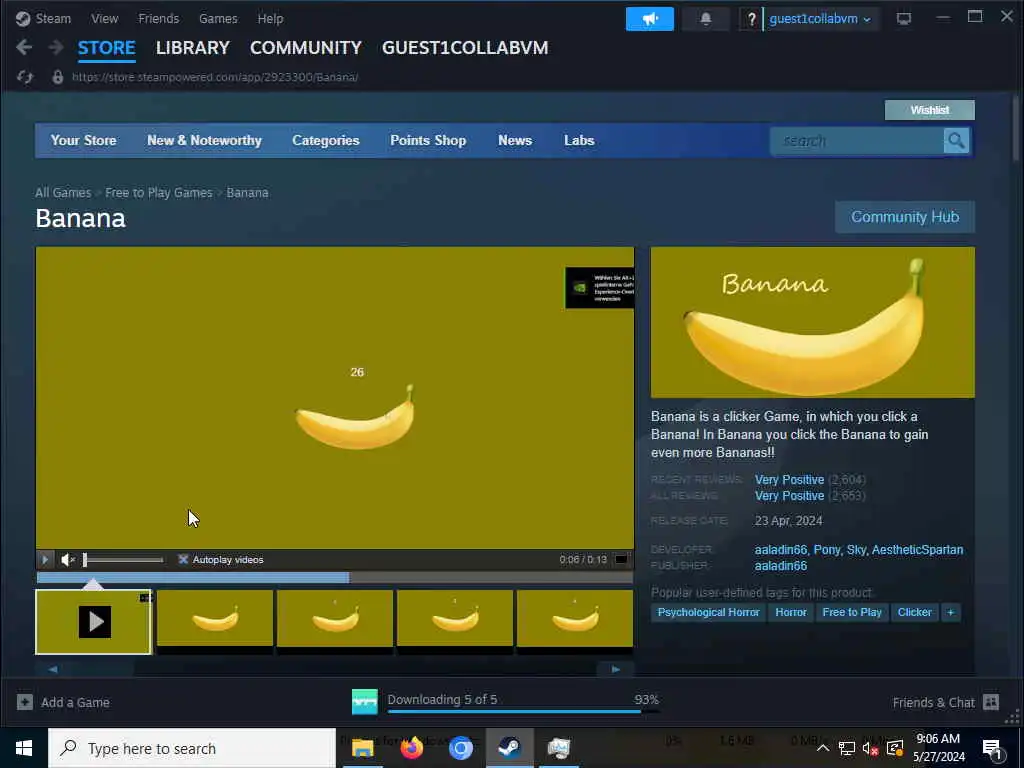Open the News store link
1024x768 pixels.
[x=515, y=140]
